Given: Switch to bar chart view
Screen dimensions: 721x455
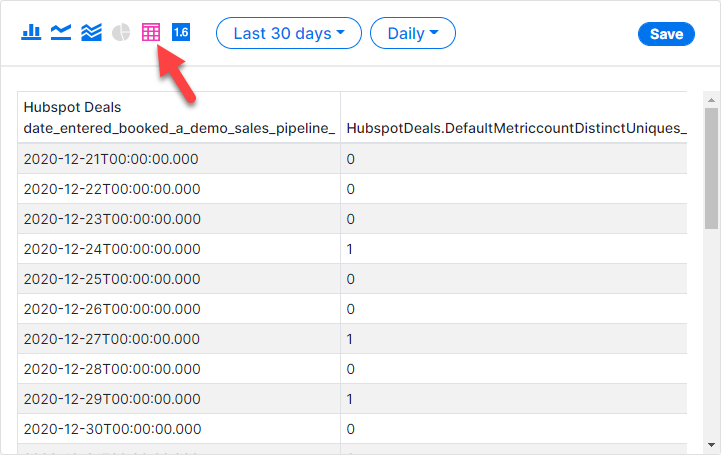Looking at the screenshot, I should tap(31, 33).
